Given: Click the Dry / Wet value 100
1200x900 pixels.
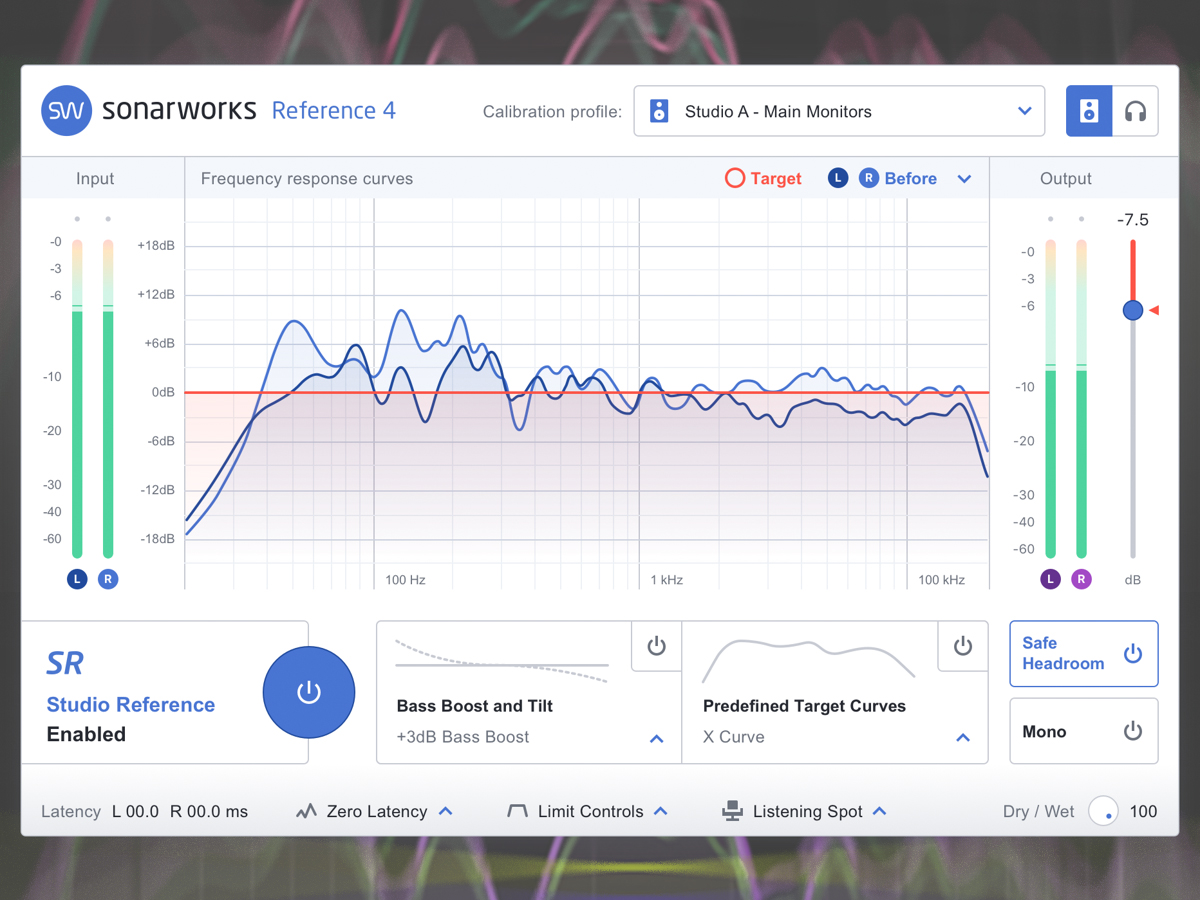Looking at the screenshot, I should pyautogui.click(x=1143, y=811).
